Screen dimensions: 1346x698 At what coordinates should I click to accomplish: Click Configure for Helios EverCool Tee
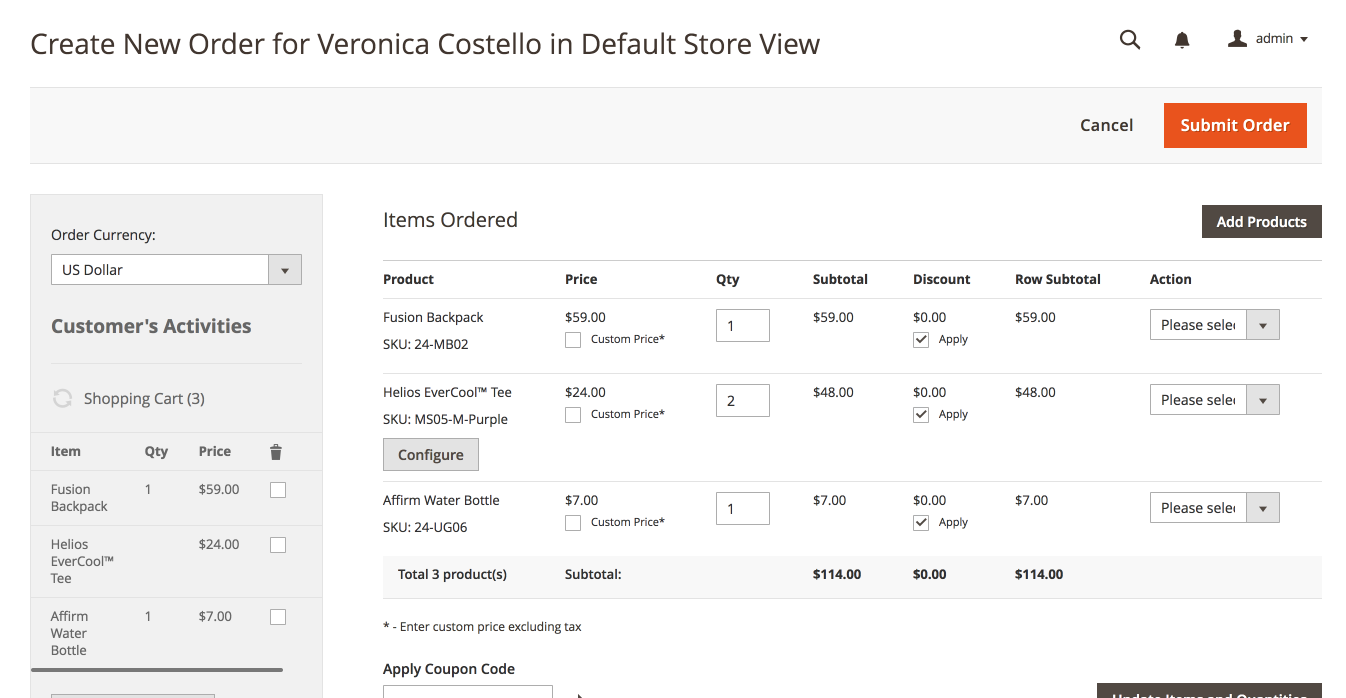pos(430,455)
